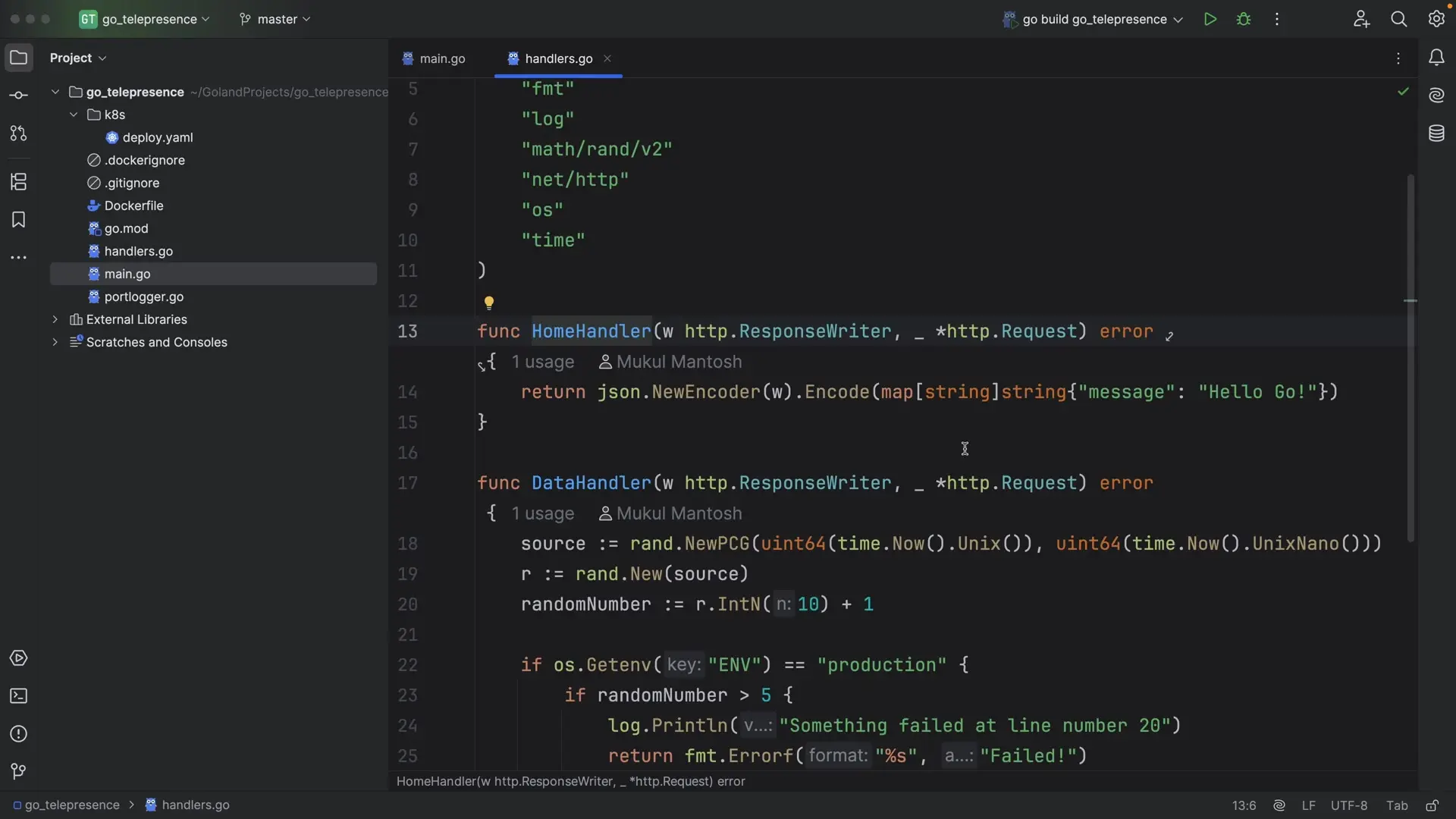The image size is (1456, 819).
Task: Change UTF-8 file encoding
Action: pos(1349,805)
